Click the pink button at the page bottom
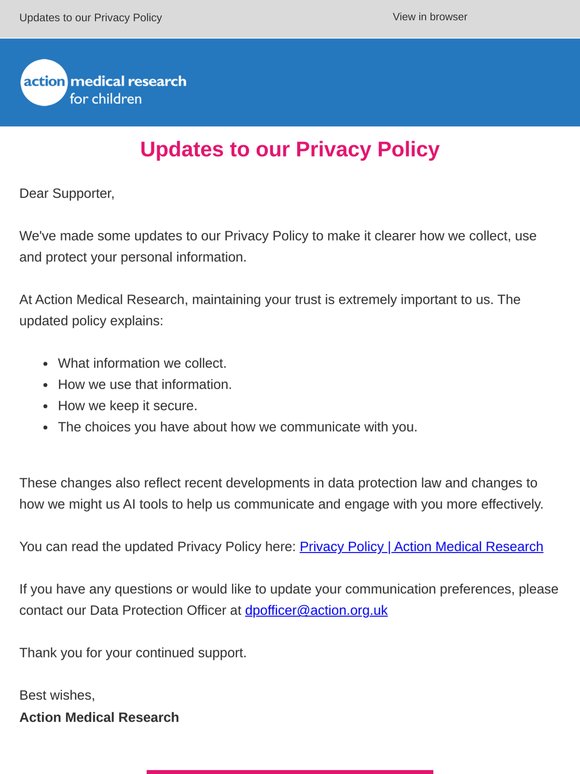The width and height of the screenshot is (580, 774). pos(290,772)
